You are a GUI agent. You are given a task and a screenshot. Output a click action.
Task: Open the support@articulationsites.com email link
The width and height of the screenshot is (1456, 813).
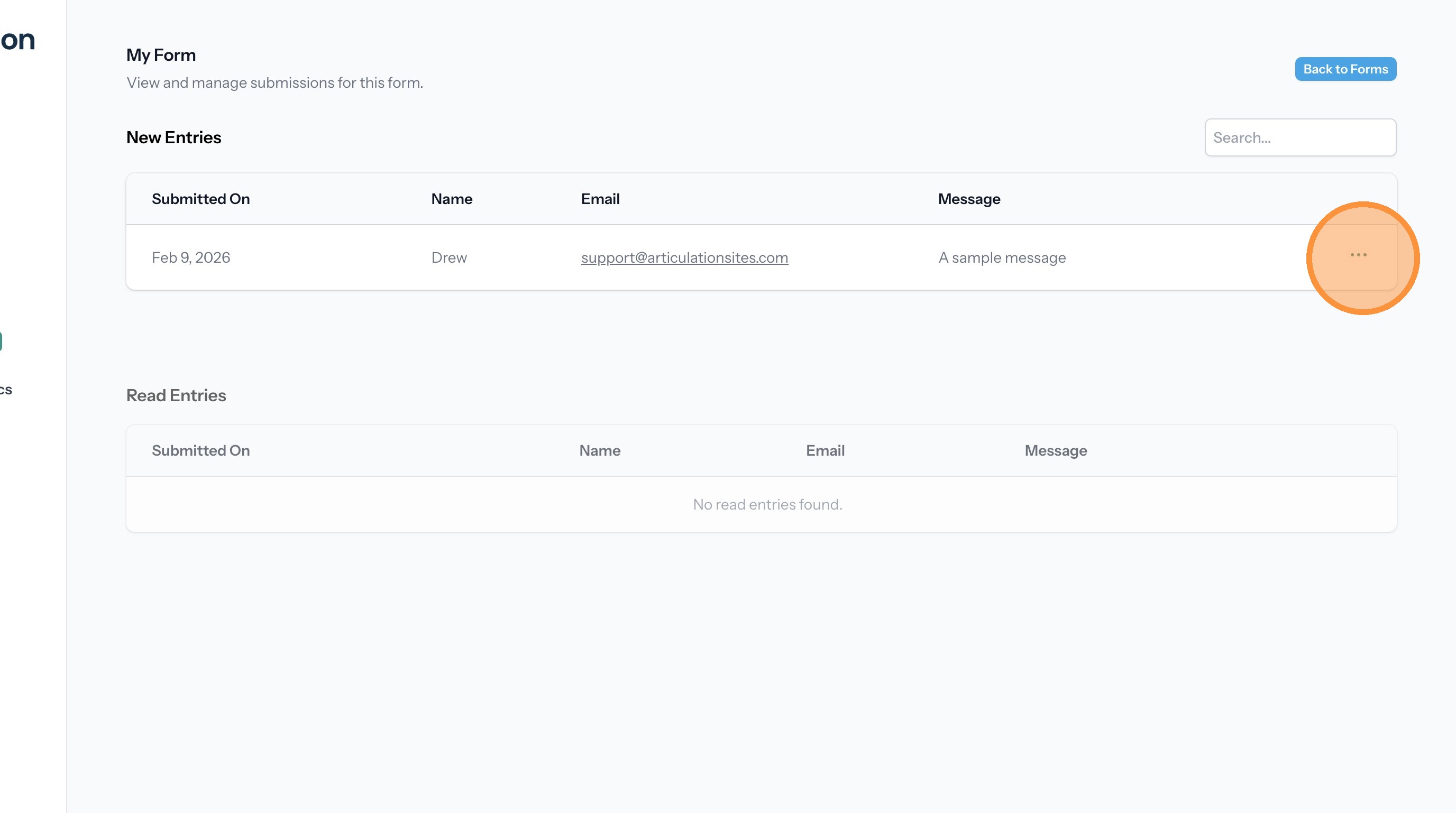[x=684, y=257]
